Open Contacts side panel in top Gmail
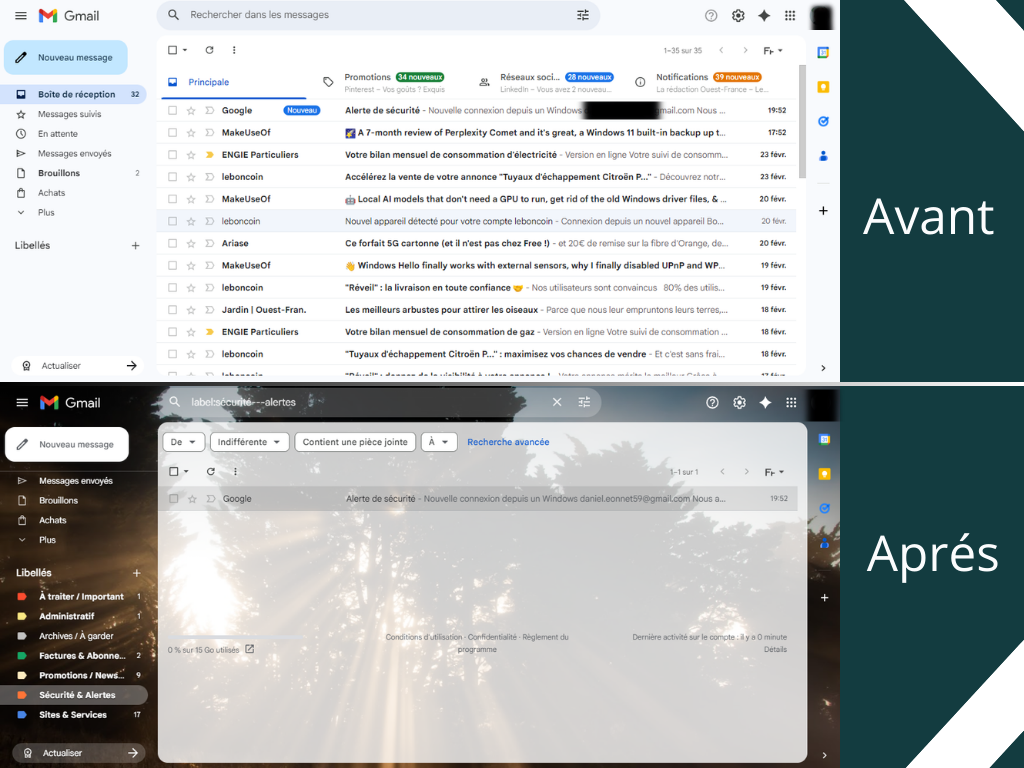1024x768 pixels. [824, 155]
